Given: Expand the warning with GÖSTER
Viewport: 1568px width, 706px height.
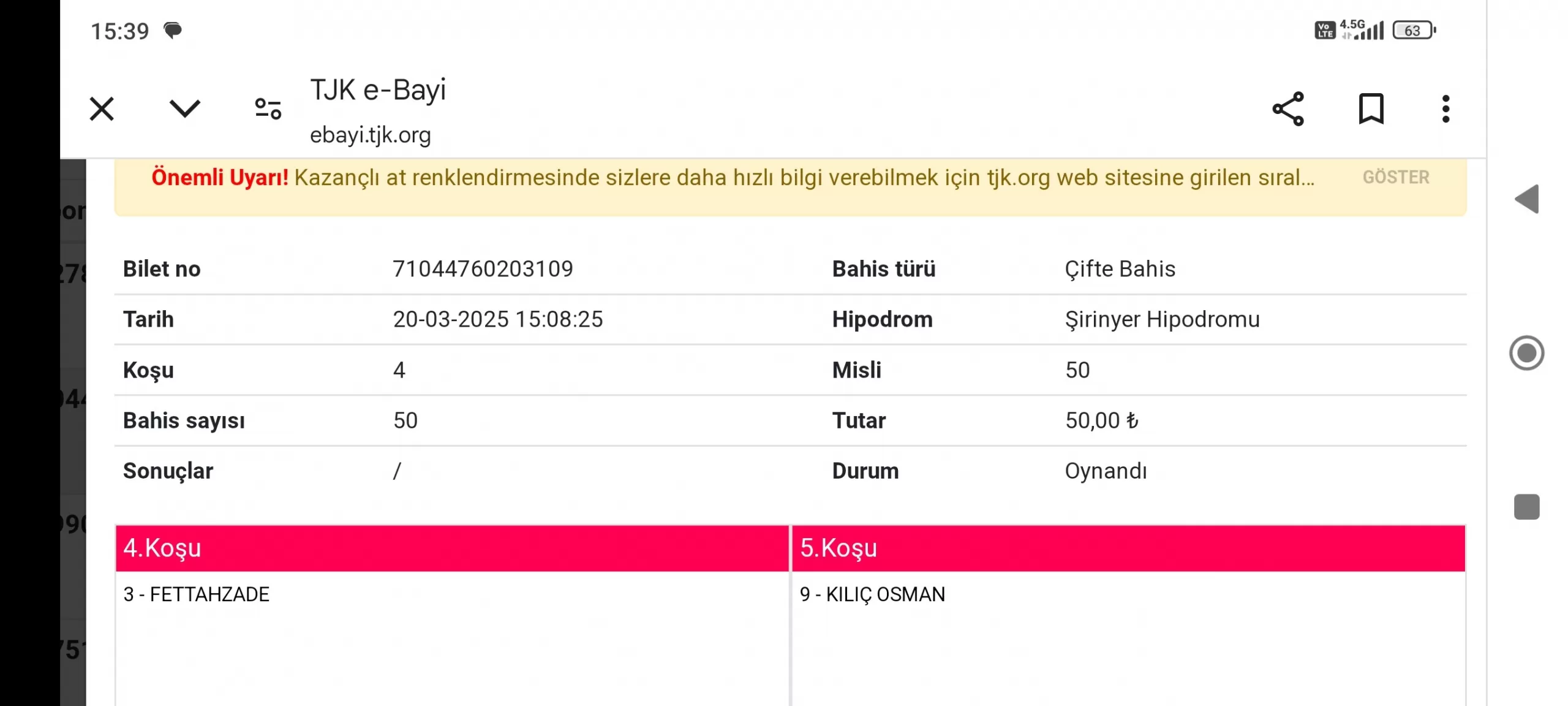Looking at the screenshot, I should pos(1395,177).
